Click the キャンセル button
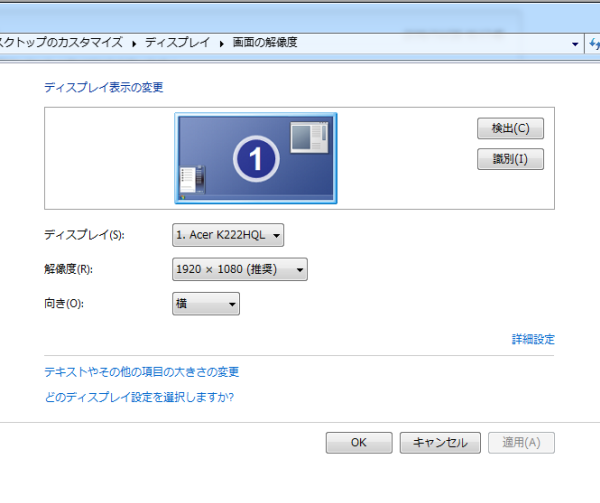 pyautogui.click(x=440, y=443)
